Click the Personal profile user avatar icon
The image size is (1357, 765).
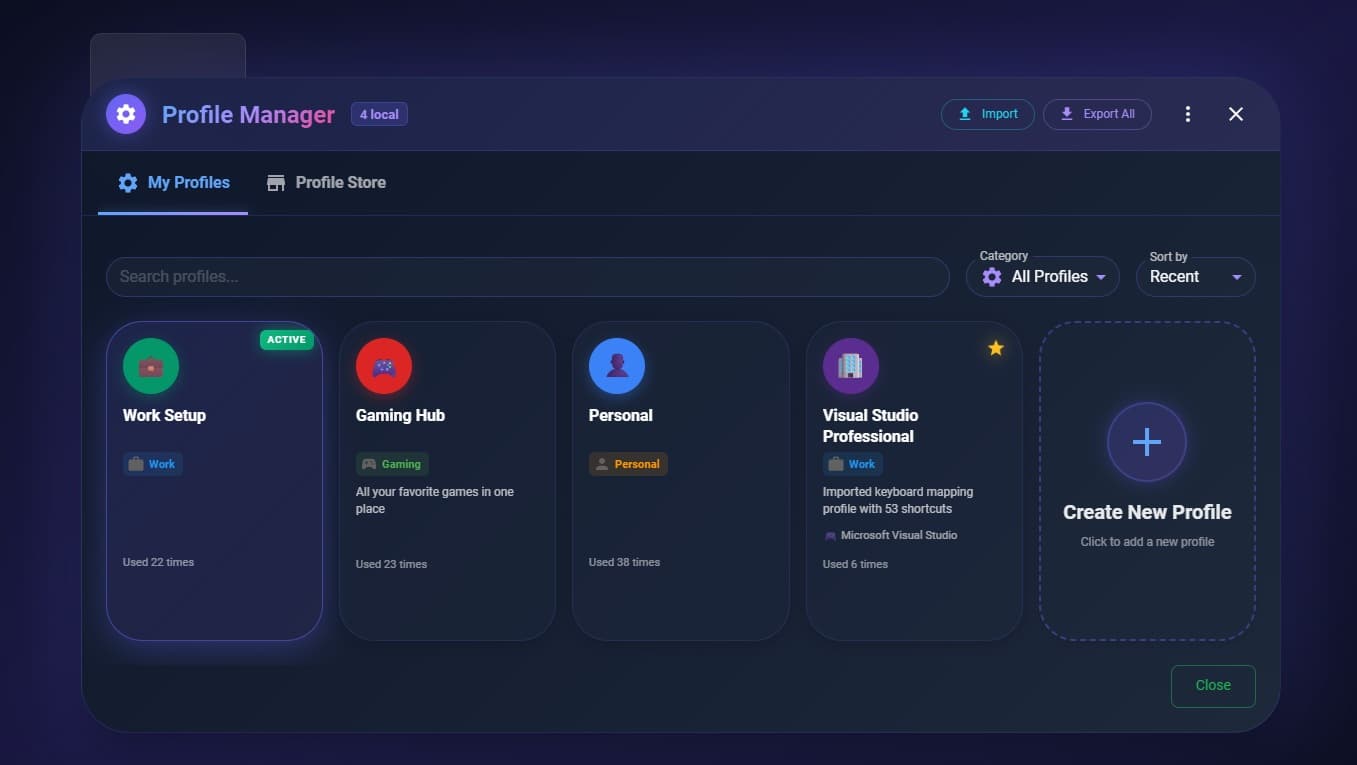617,365
